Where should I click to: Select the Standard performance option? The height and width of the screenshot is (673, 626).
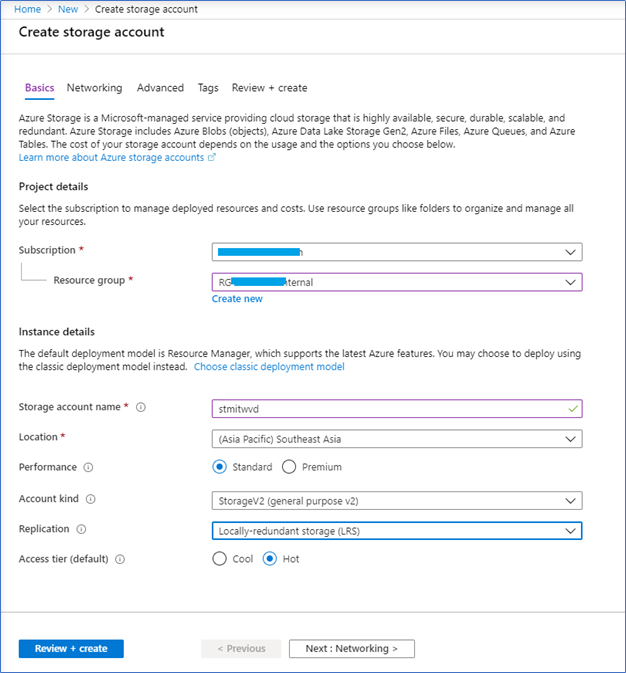point(219,467)
